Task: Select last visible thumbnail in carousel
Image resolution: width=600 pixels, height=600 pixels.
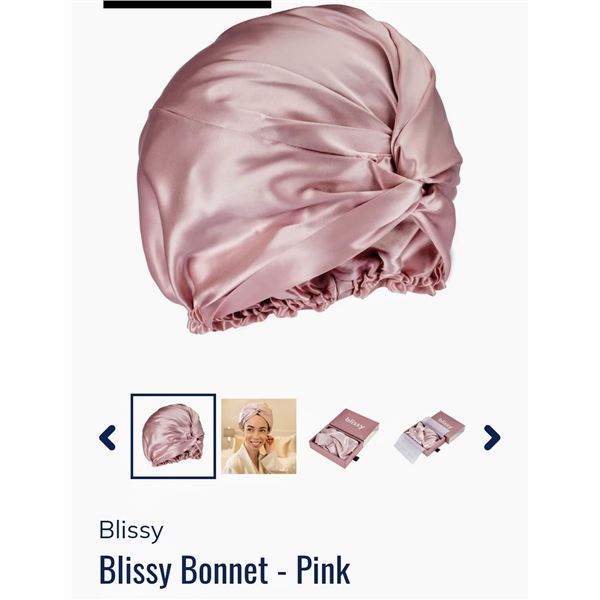Action: point(430,436)
